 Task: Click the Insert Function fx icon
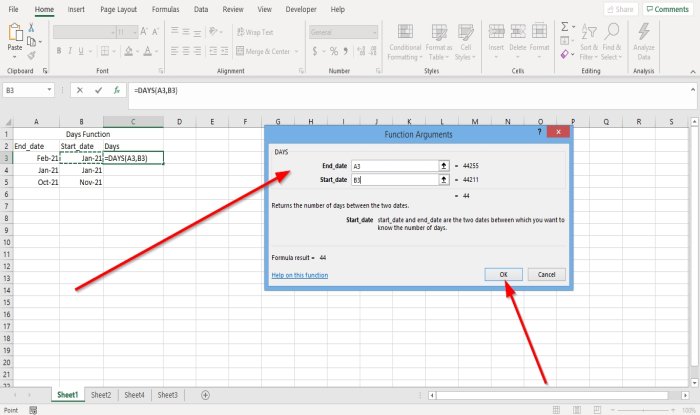coord(116,90)
